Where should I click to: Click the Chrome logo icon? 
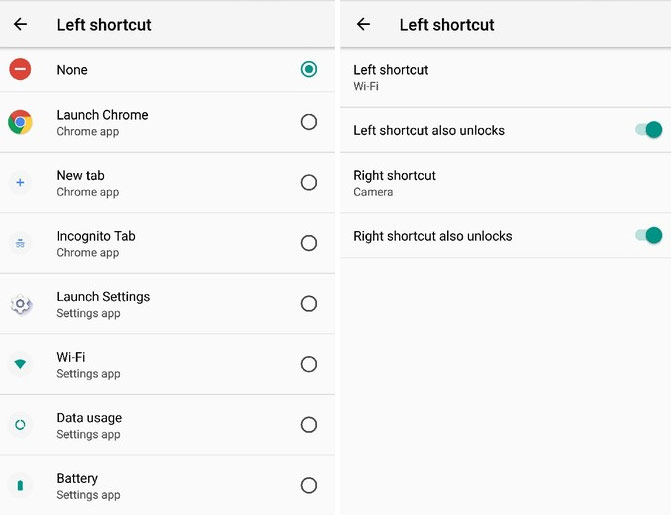20,122
